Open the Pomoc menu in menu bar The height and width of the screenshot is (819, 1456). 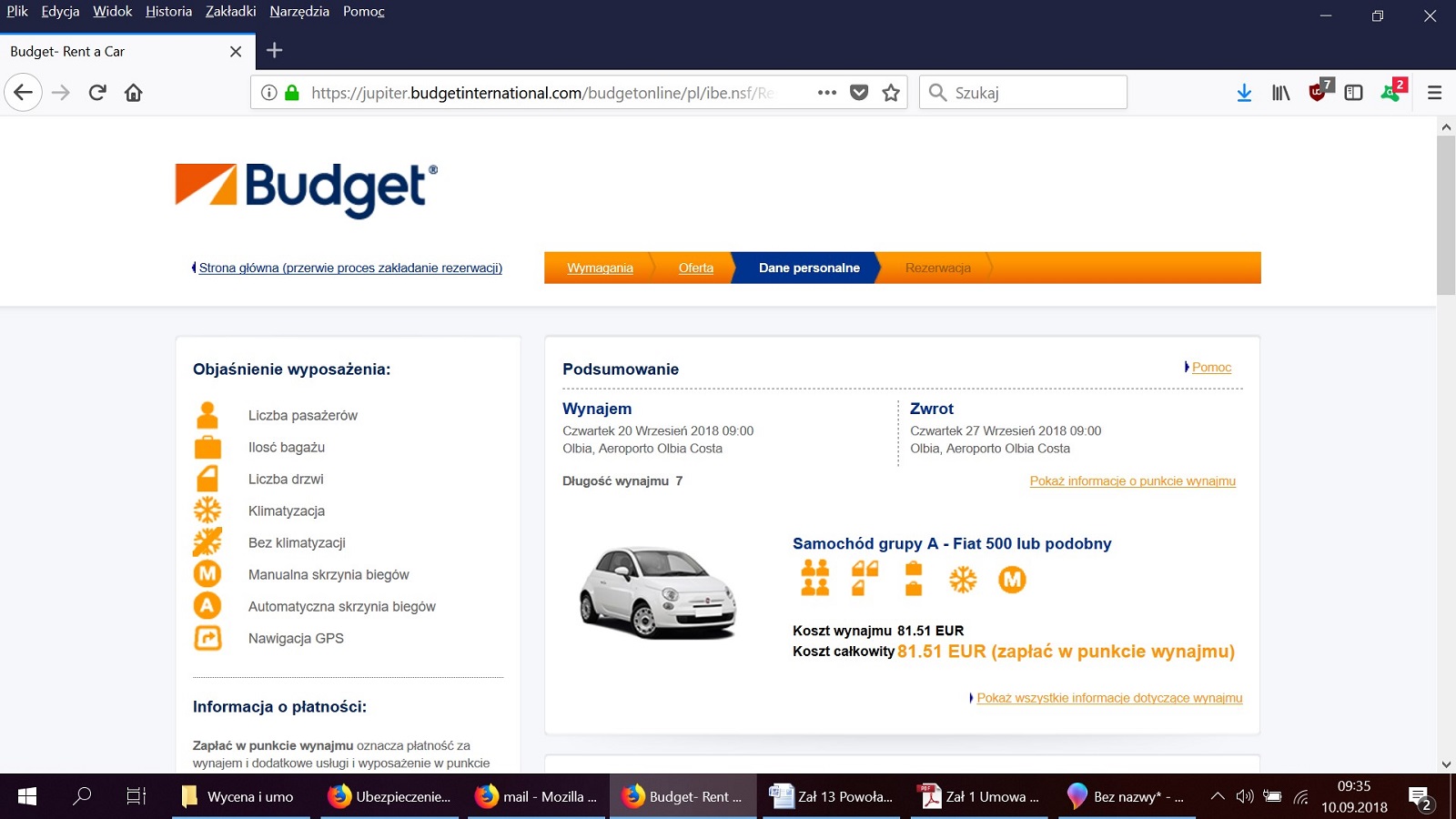pos(364,11)
